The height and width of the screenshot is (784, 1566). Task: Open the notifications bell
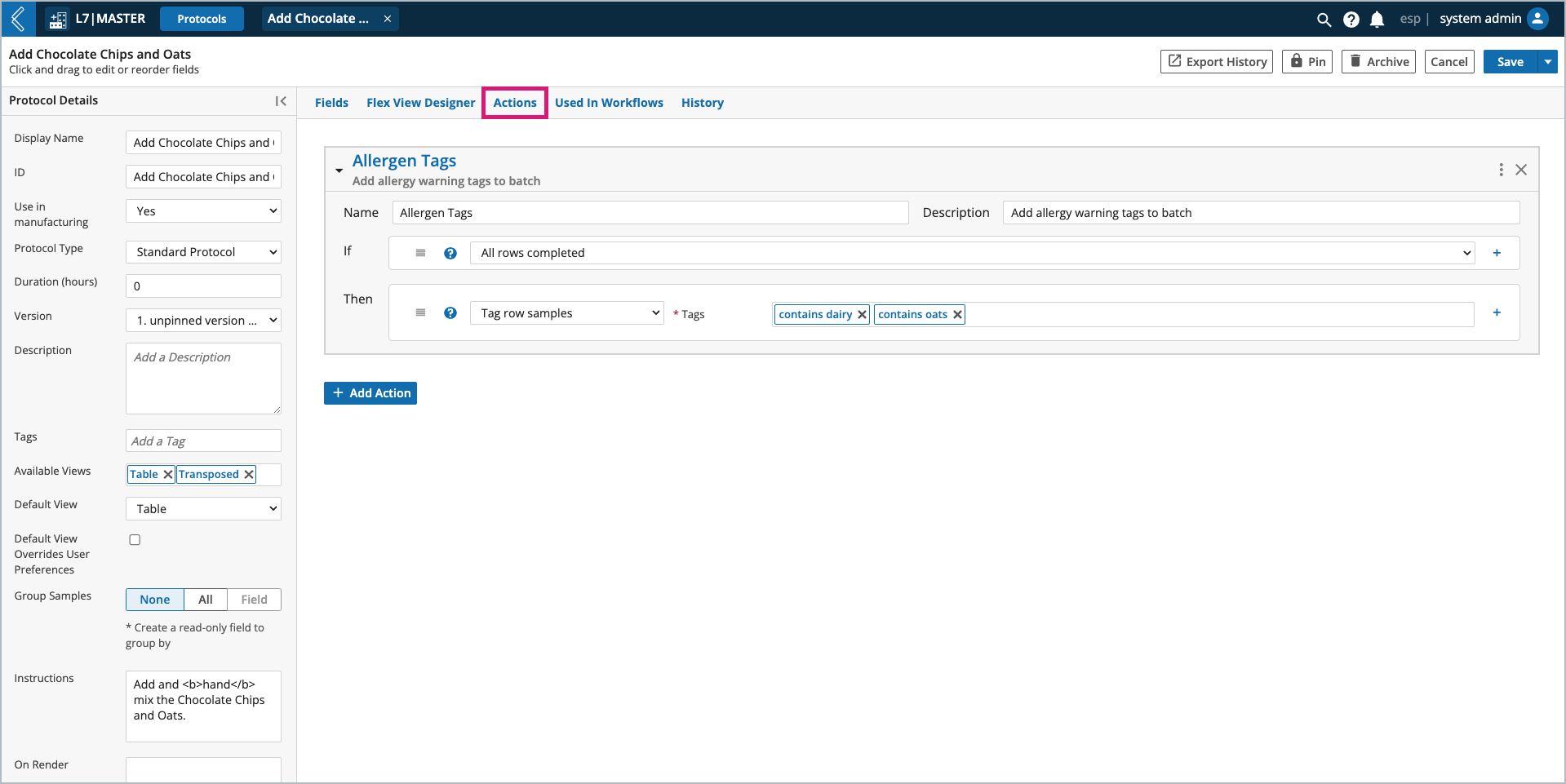(1377, 19)
